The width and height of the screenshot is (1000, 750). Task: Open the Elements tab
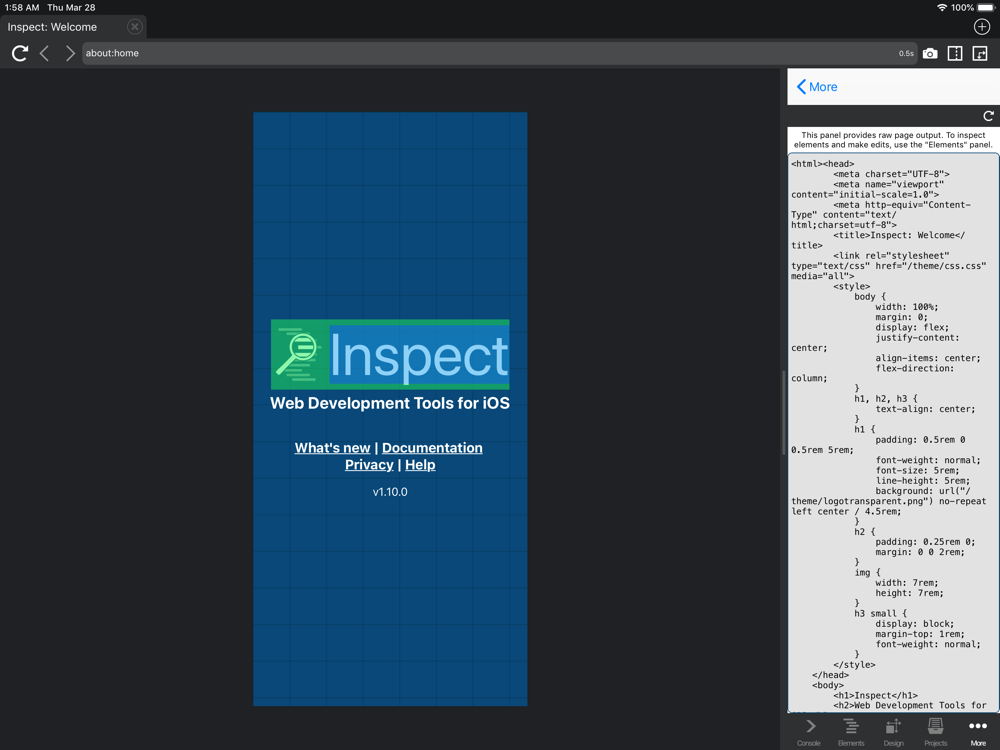coord(851,732)
